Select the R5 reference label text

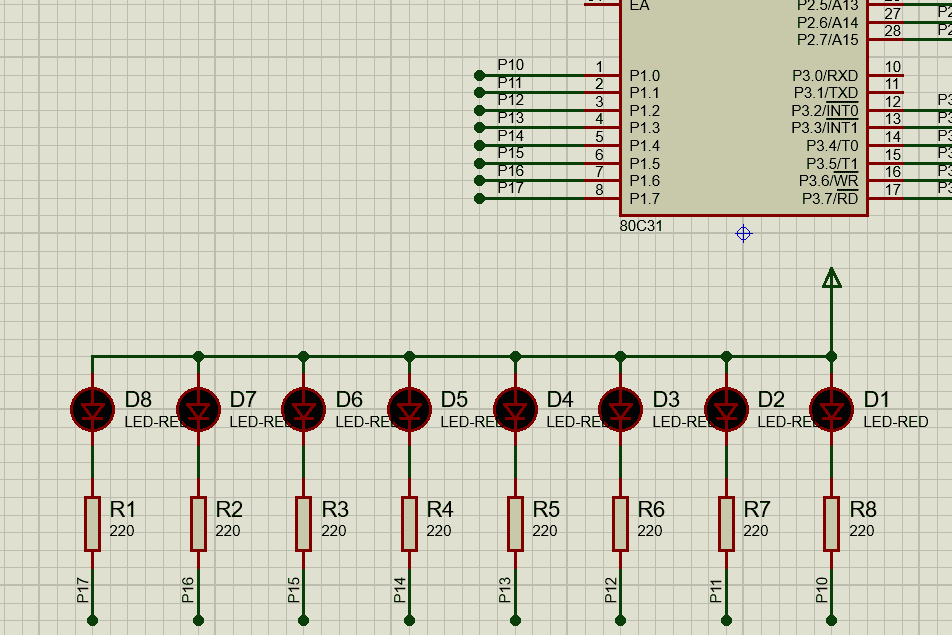[546, 510]
